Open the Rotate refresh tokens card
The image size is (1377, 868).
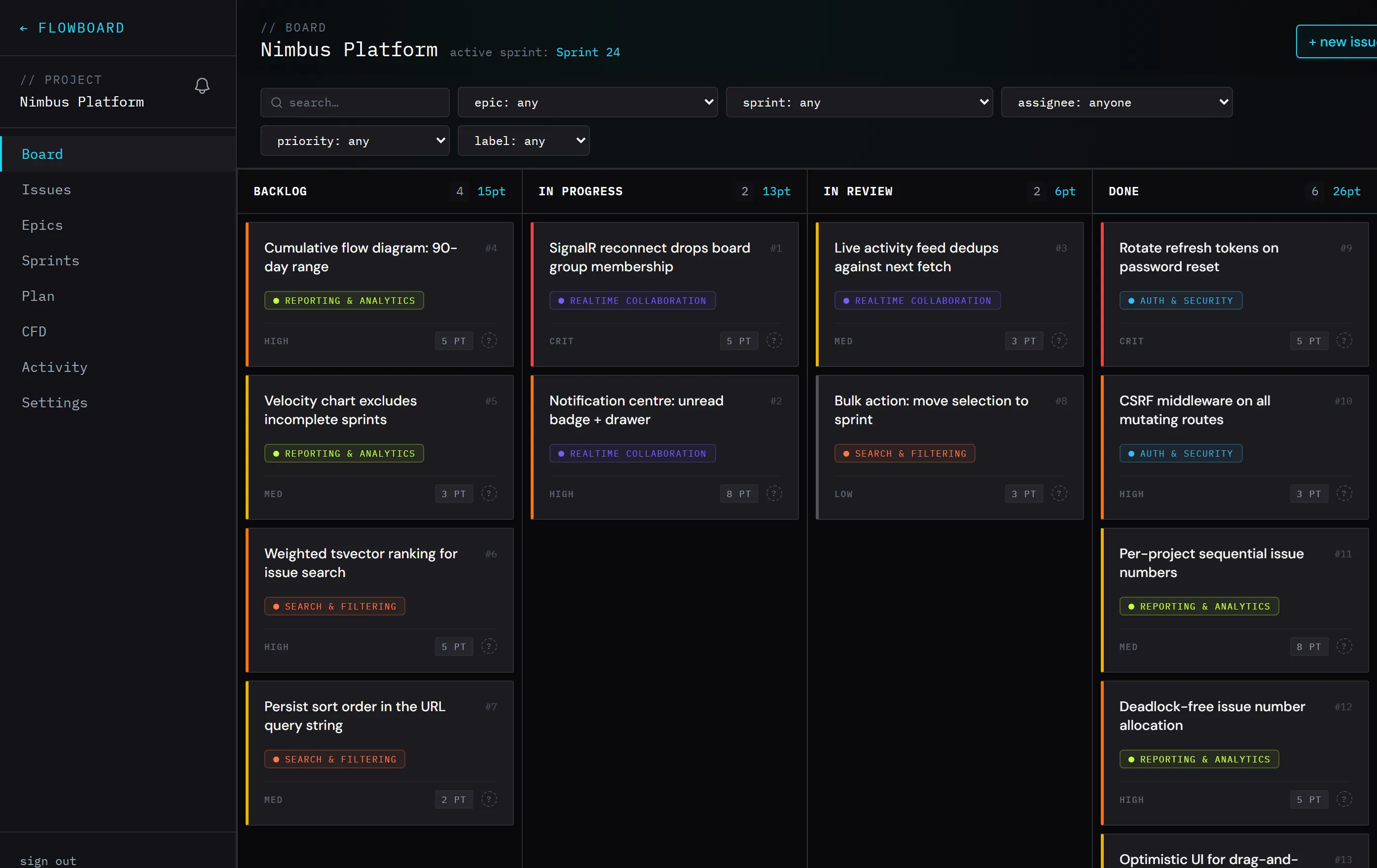coord(1234,294)
